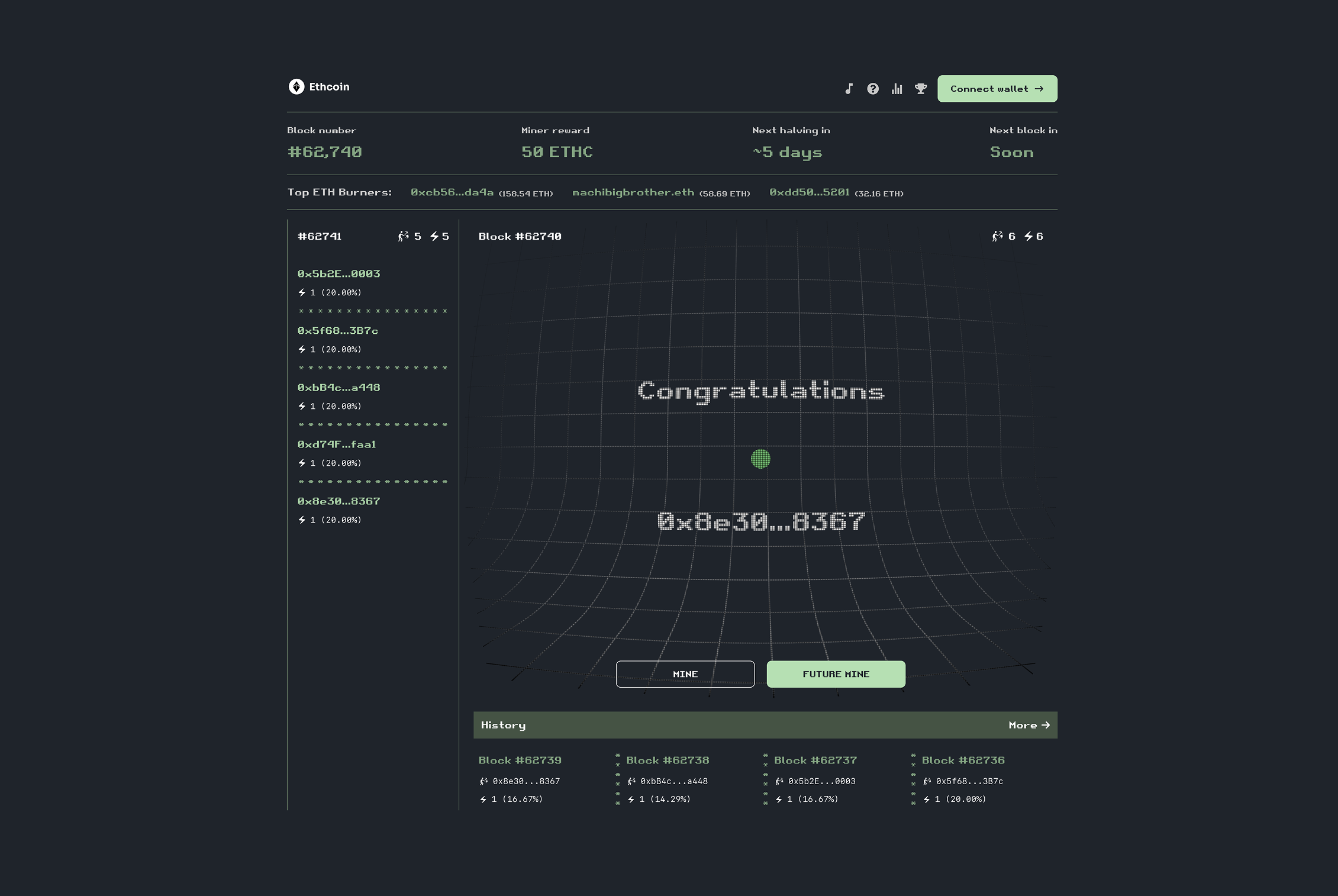Image resolution: width=1338 pixels, height=896 pixels.
Task: Open burner 0xdd50...5201 address
Action: pyautogui.click(x=810, y=192)
